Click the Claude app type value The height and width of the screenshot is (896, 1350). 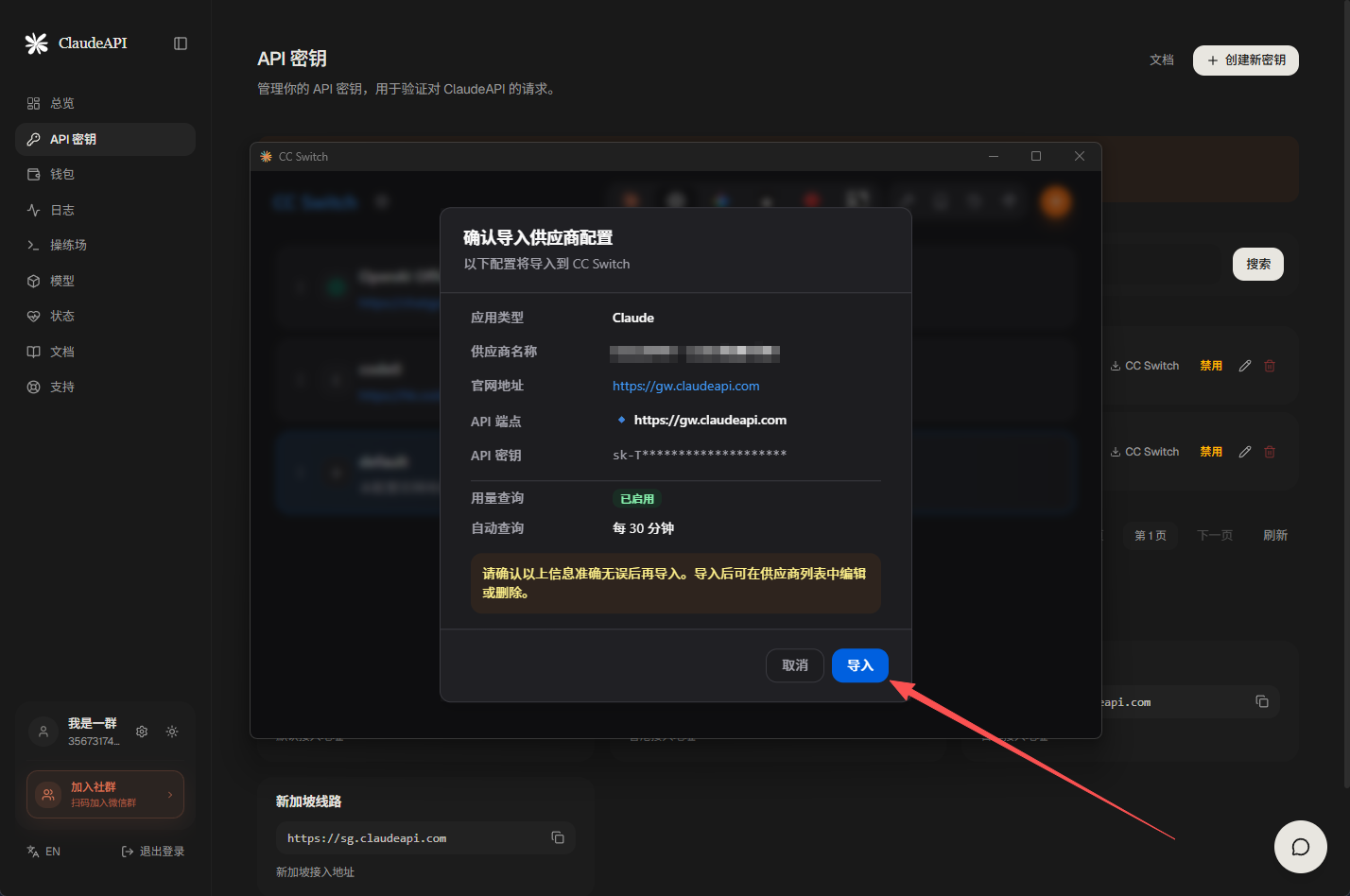coord(633,318)
